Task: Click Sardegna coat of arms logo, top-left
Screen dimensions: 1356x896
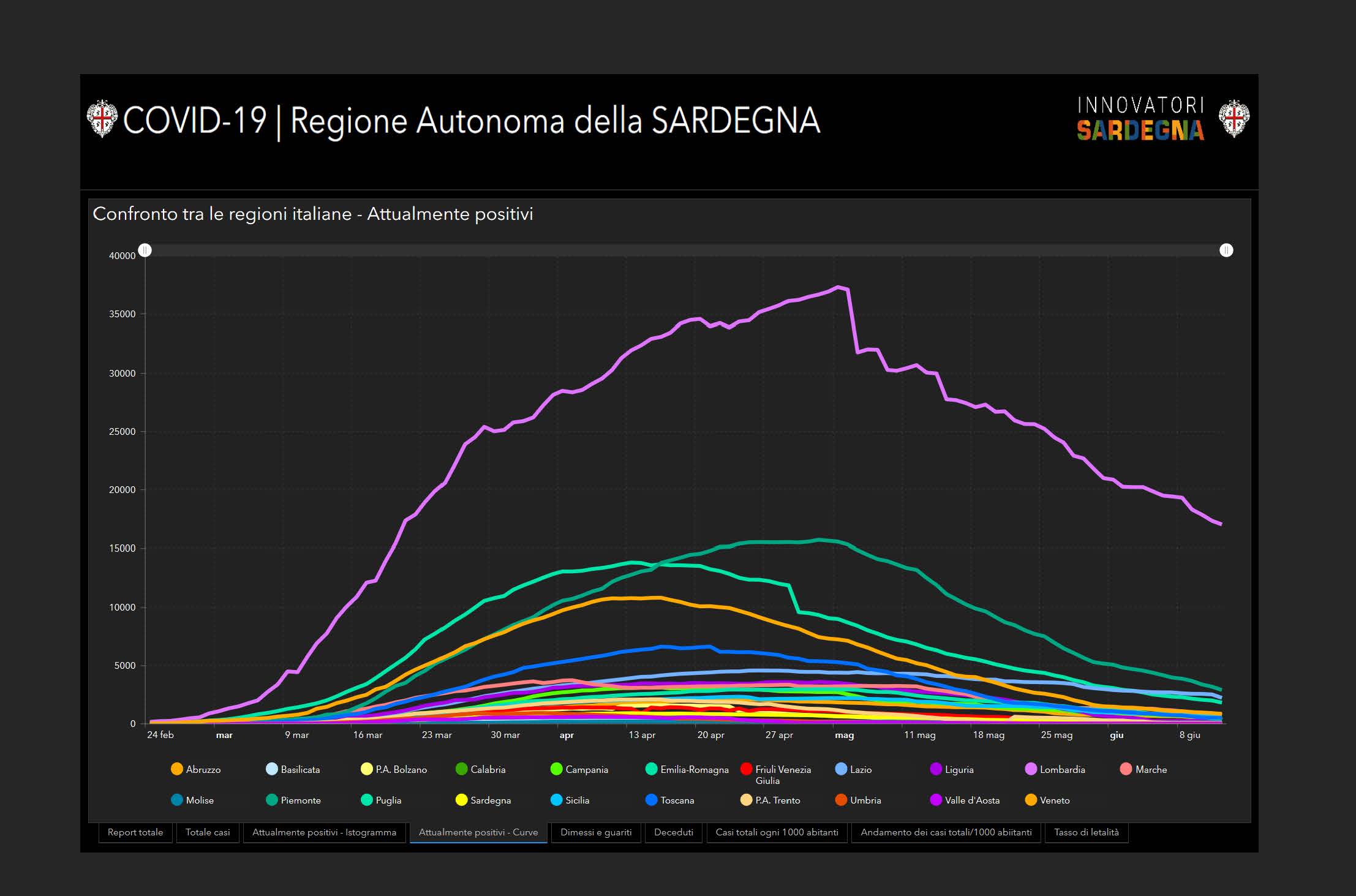Action: [x=102, y=119]
